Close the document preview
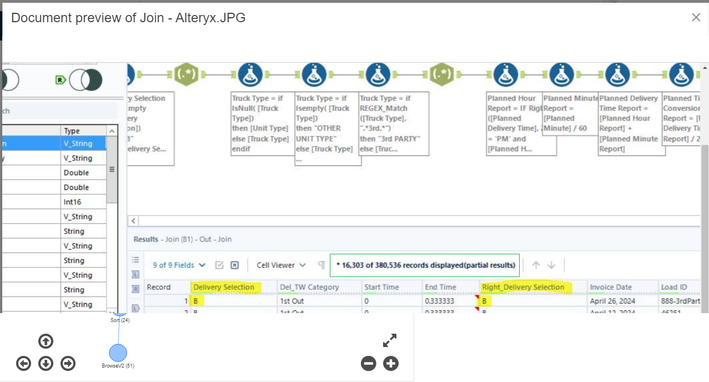 [x=696, y=17]
